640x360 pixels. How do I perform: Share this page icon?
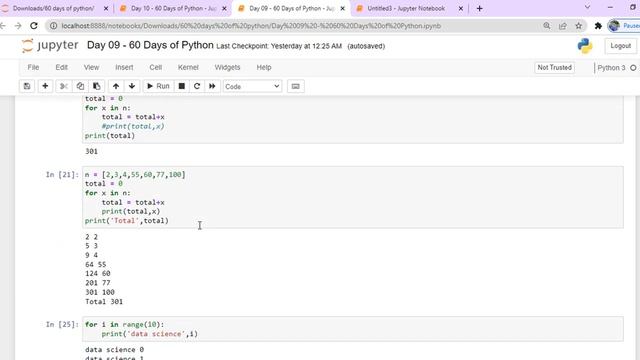click(x=563, y=26)
